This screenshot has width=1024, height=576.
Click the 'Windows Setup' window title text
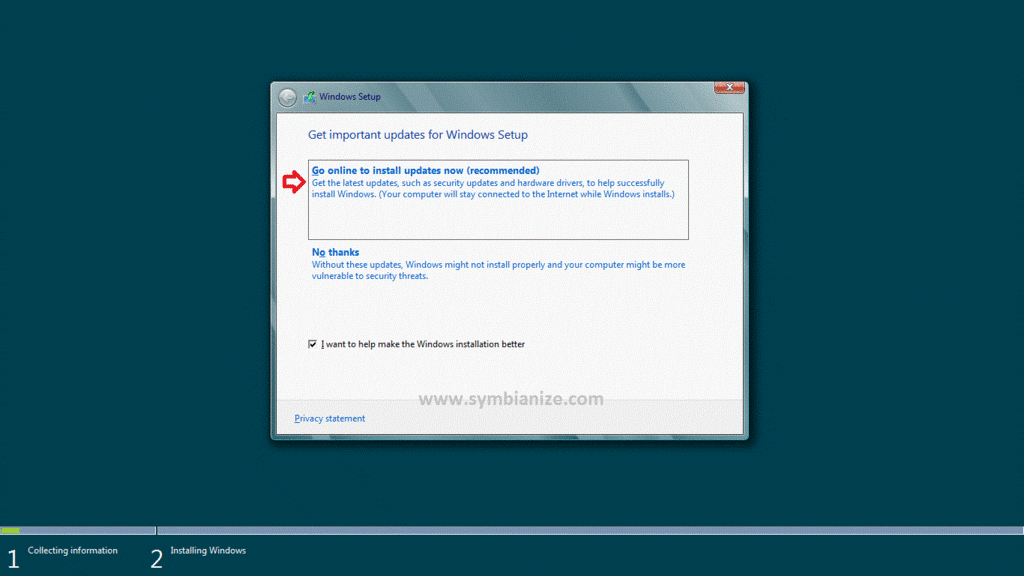point(350,97)
